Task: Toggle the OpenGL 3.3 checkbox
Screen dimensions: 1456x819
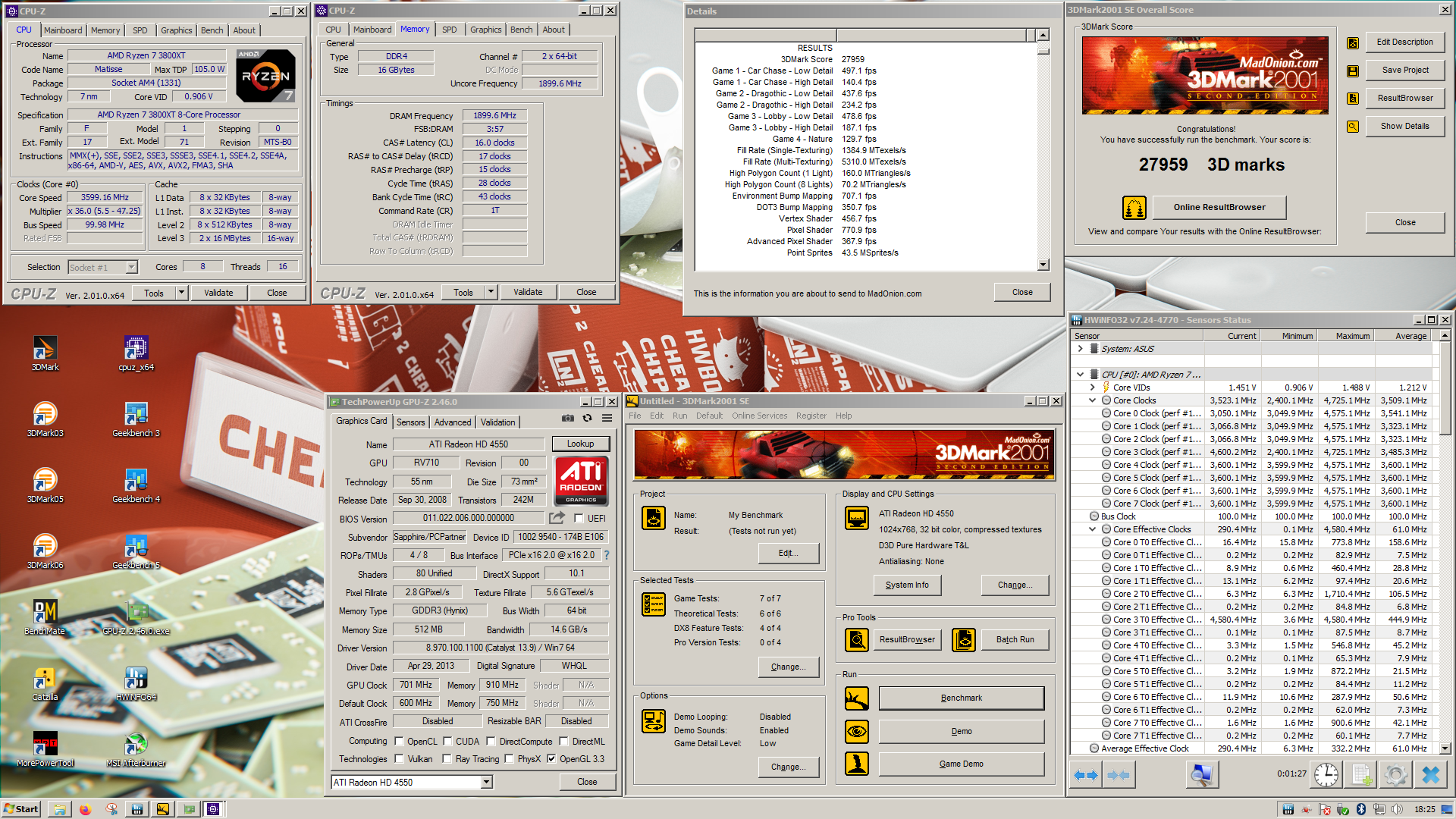Action: pos(551,759)
